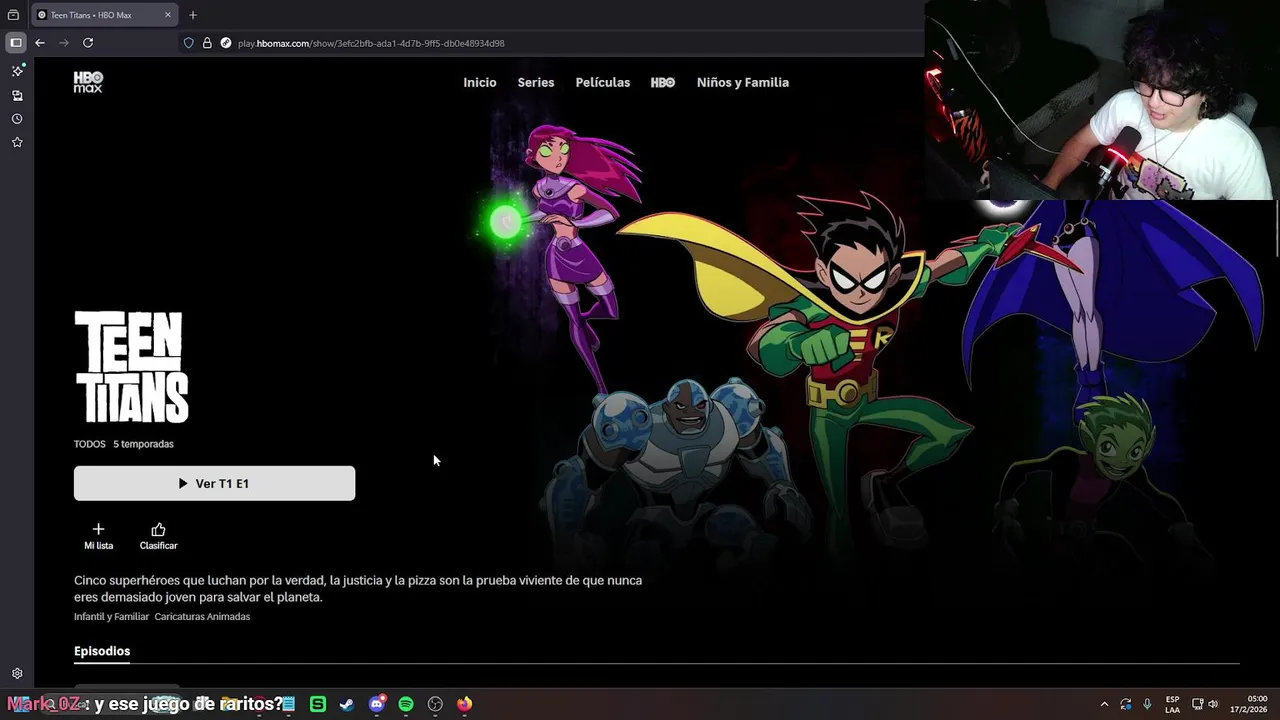Screen dimensions: 1280x720
Task: Expand hidden system tray icons chevron
Action: (1104, 704)
